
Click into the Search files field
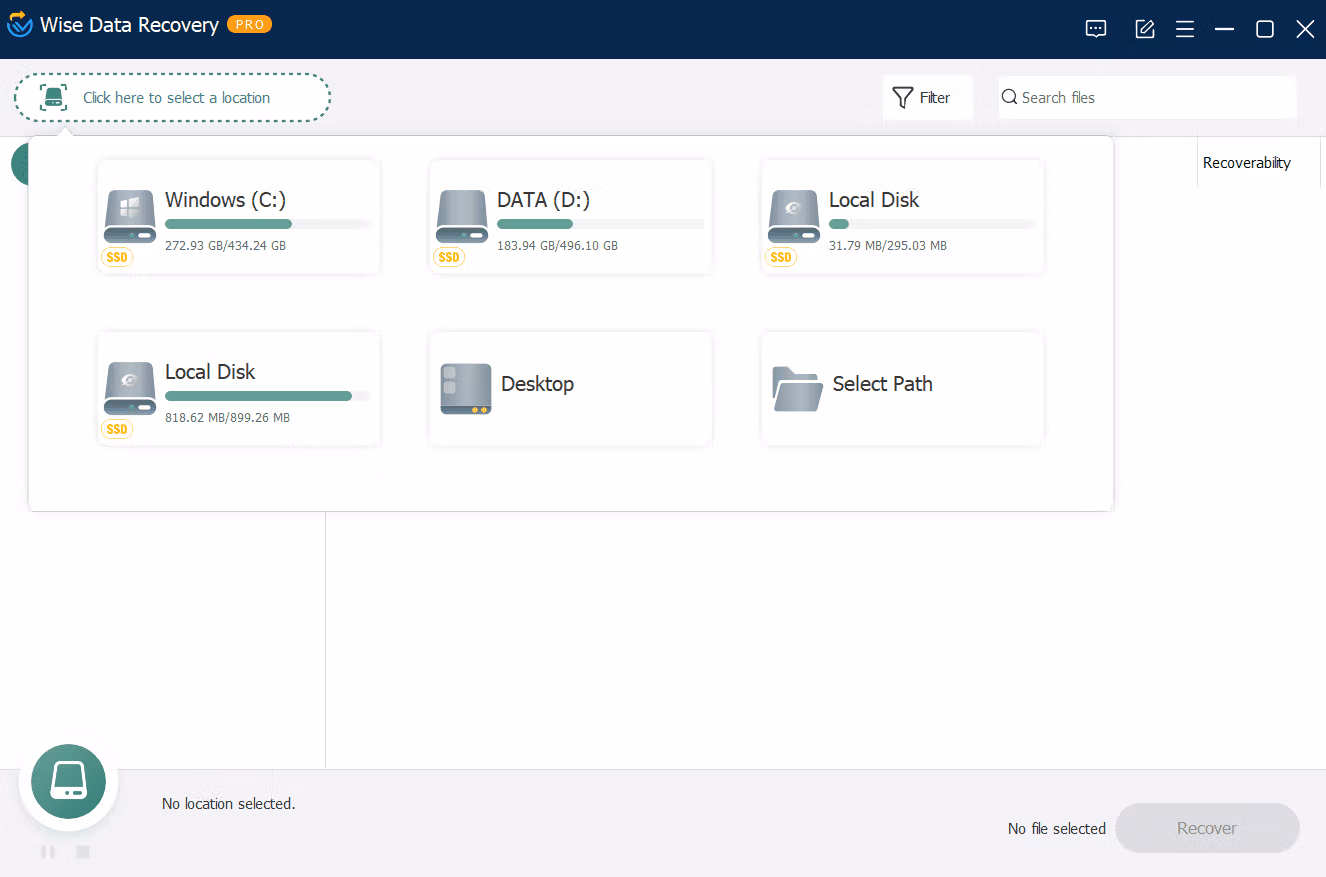click(x=1147, y=98)
